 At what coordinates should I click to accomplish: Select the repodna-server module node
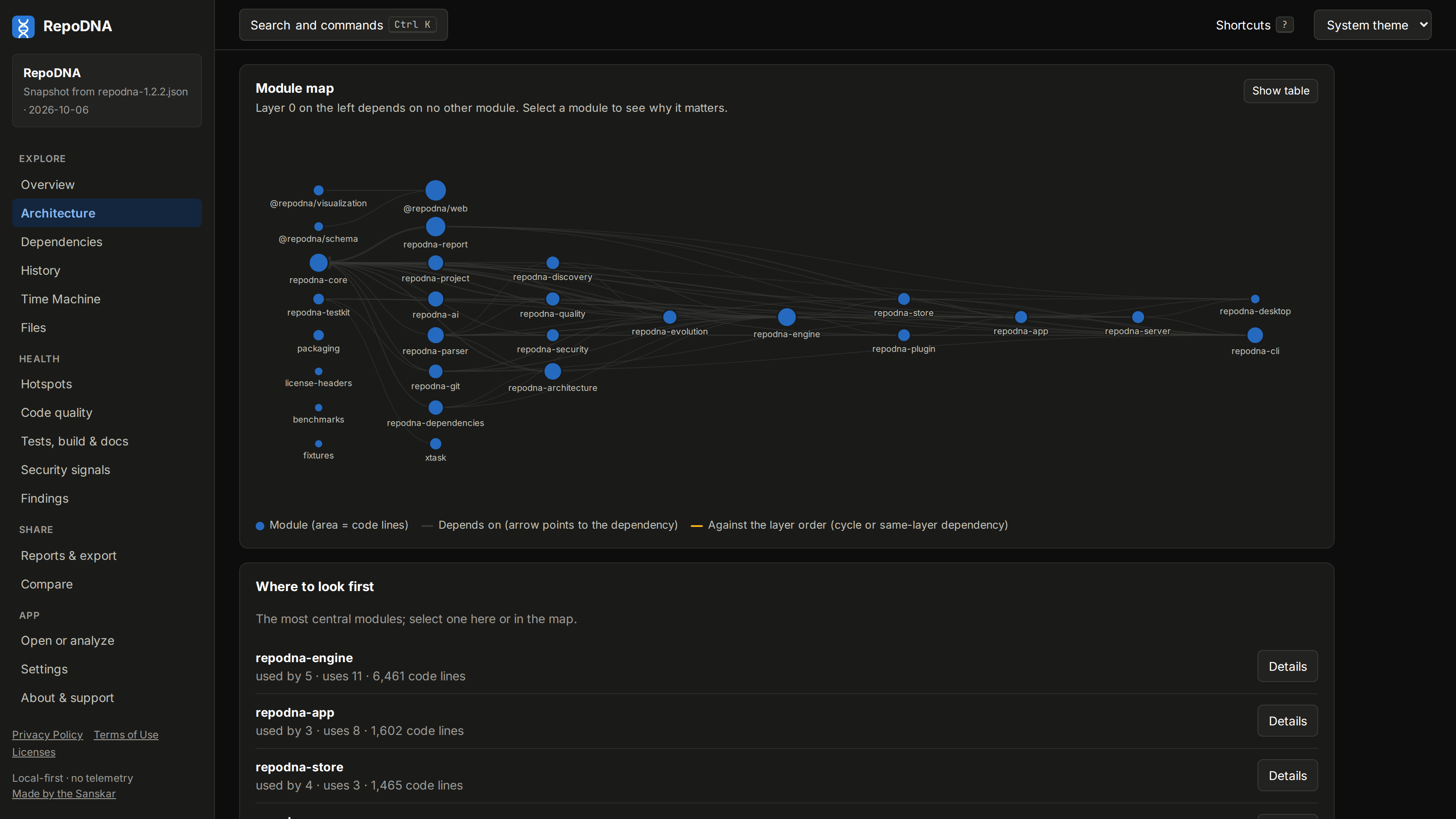1138,317
